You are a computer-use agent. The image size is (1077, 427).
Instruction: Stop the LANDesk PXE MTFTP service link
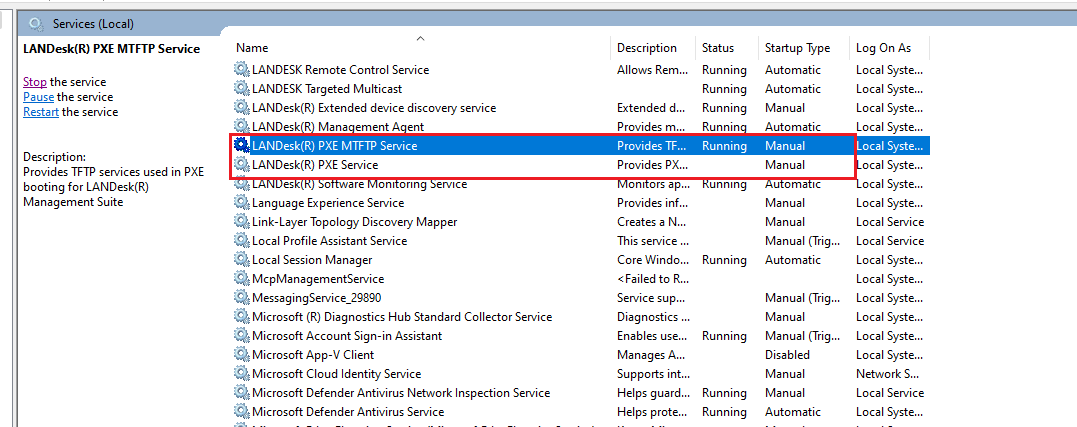pos(35,82)
